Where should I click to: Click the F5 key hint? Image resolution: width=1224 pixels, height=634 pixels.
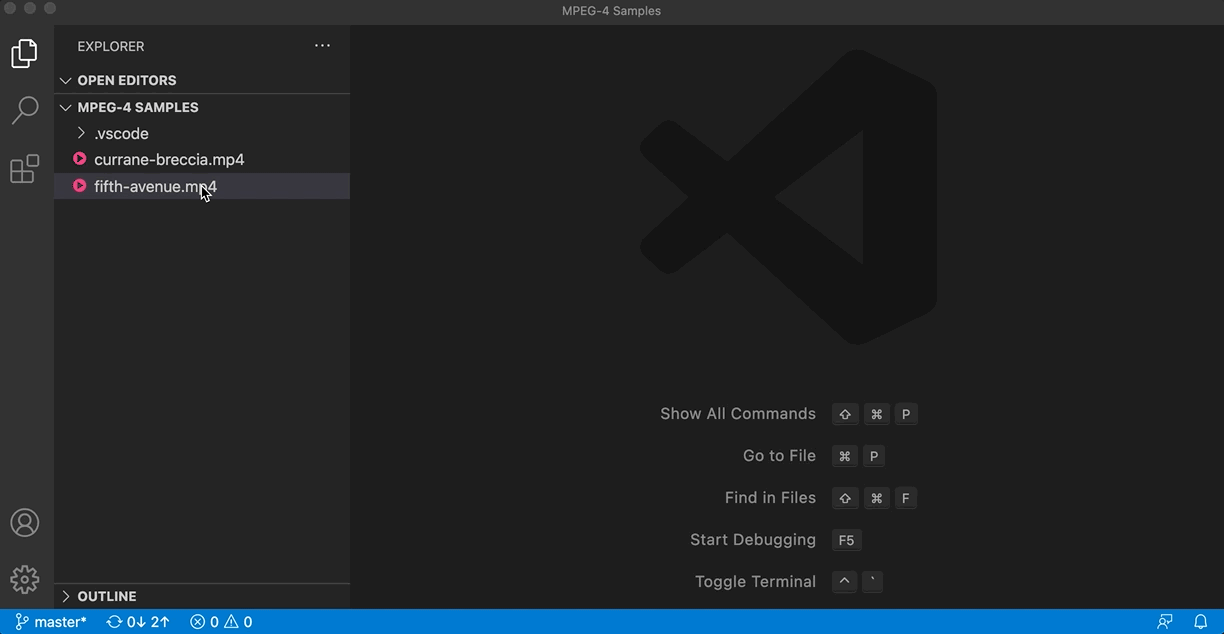click(x=846, y=540)
